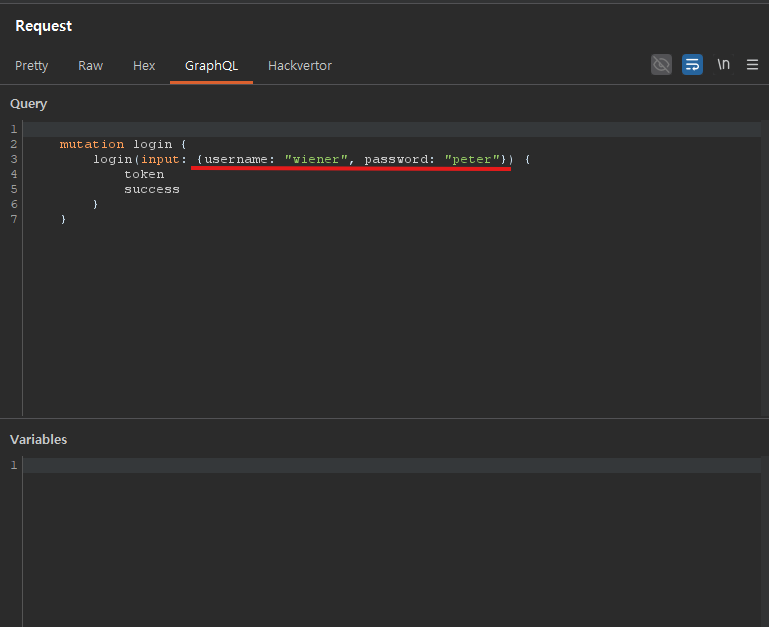The height and width of the screenshot is (627, 769).
Task: Open the Hex tab
Action: coord(144,66)
